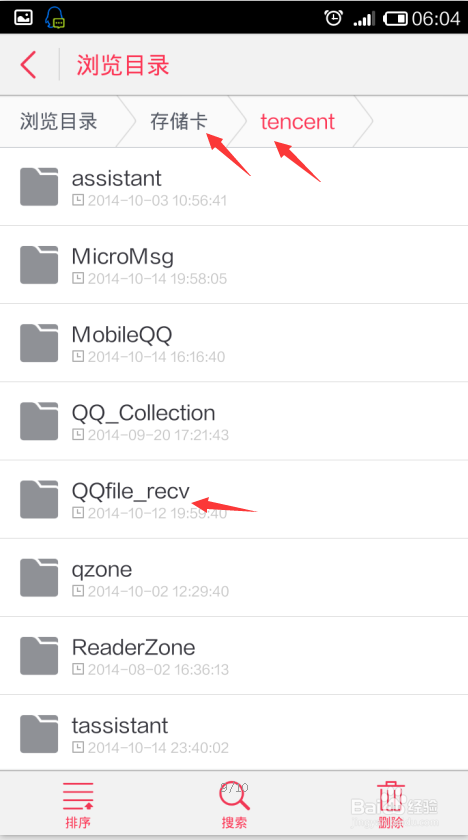Open the QQ_Collection folder
This screenshot has width=468, height=840.
tap(234, 421)
